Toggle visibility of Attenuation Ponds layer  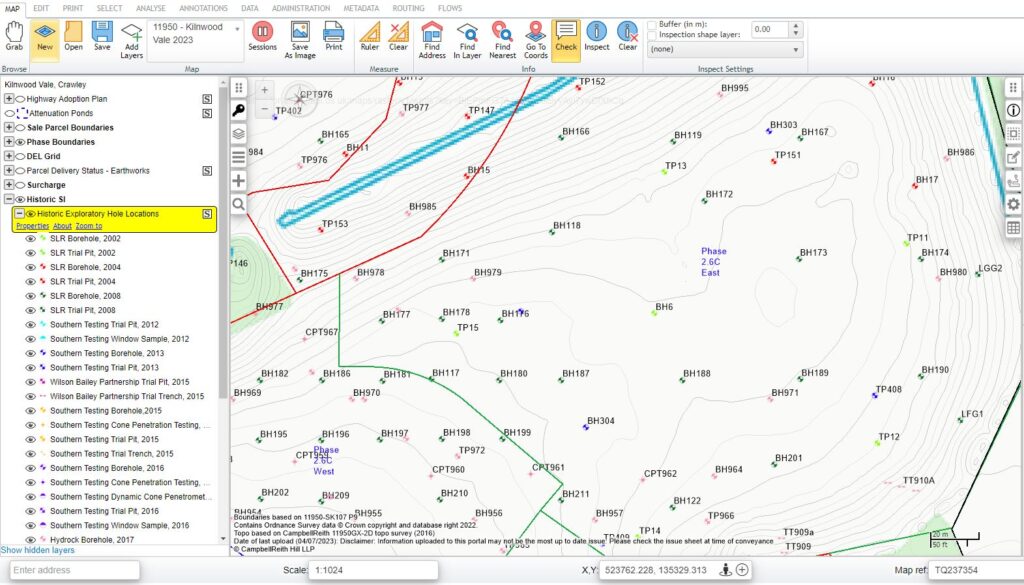[9, 114]
